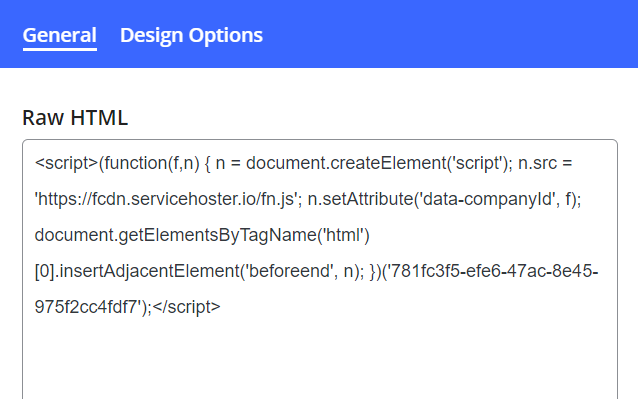Viewport: 638px width, 399px height.
Task: Click the underline beneath the General tab
Action: click(60, 50)
